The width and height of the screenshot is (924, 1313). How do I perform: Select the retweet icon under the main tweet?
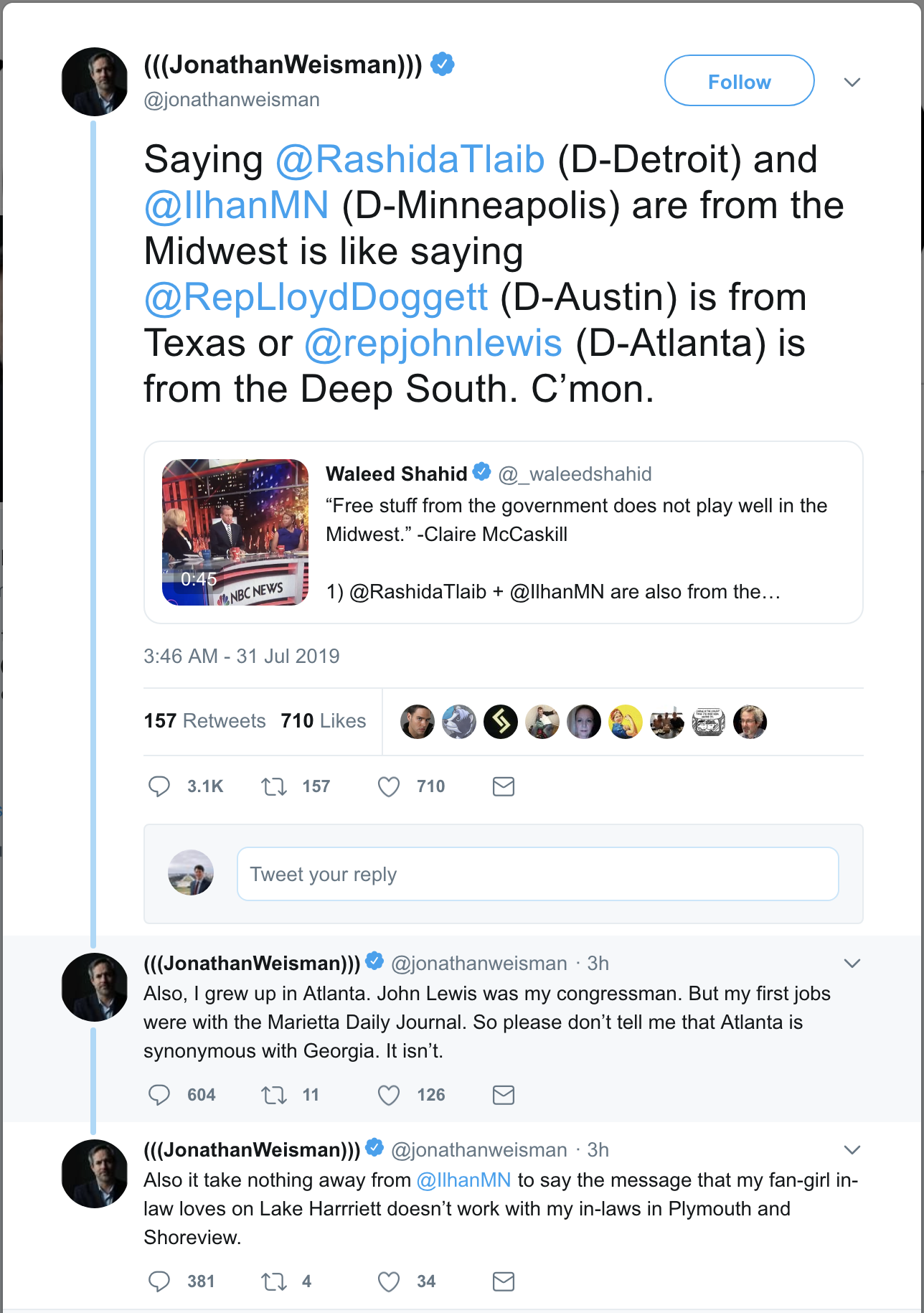[x=275, y=786]
